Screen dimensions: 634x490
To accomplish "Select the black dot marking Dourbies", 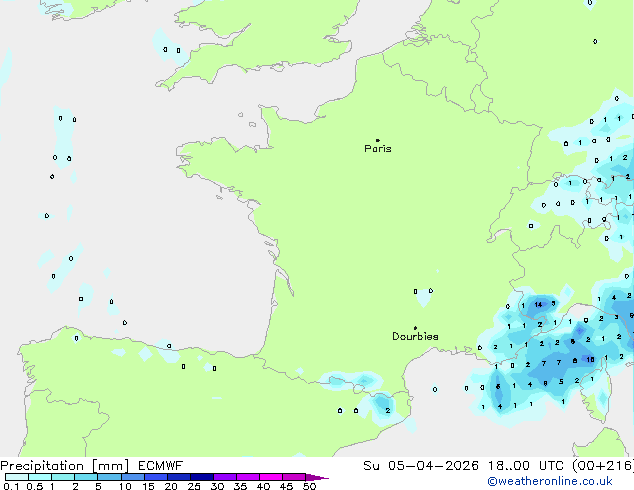I will pyautogui.click(x=415, y=328).
